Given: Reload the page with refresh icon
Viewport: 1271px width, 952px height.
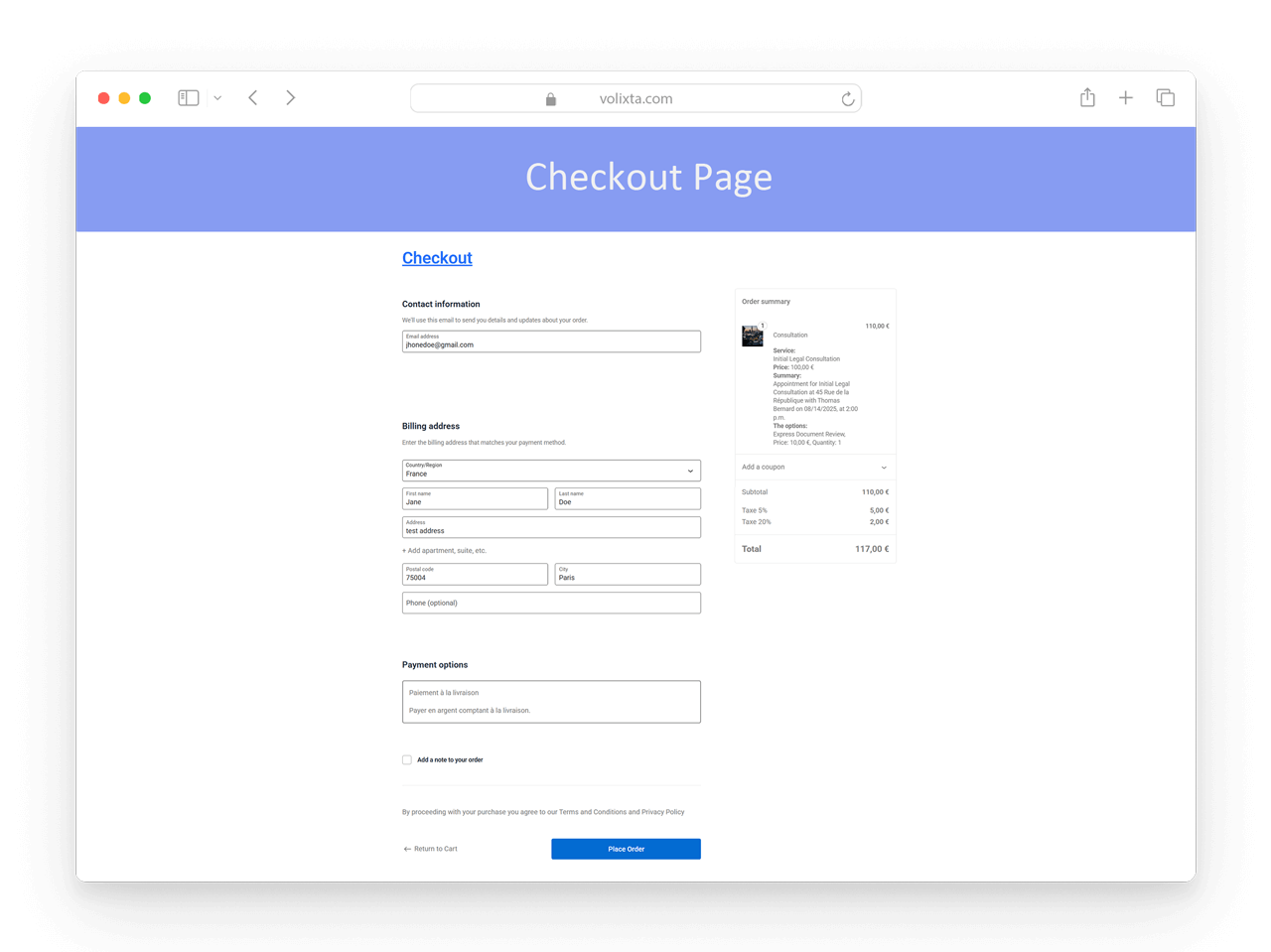Looking at the screenshot, I should coord(847,98).
